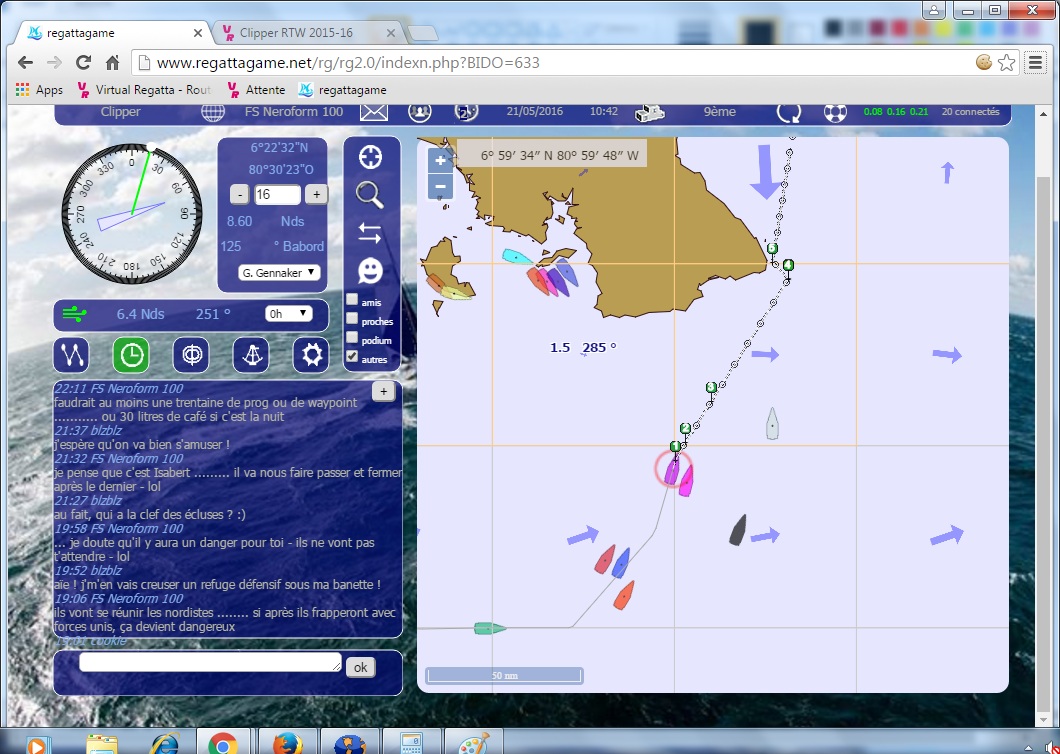Image resolution: width=1060 pixels, height=754 pixels.
Task: Open the smiley face icon
Action: point(370,270)
